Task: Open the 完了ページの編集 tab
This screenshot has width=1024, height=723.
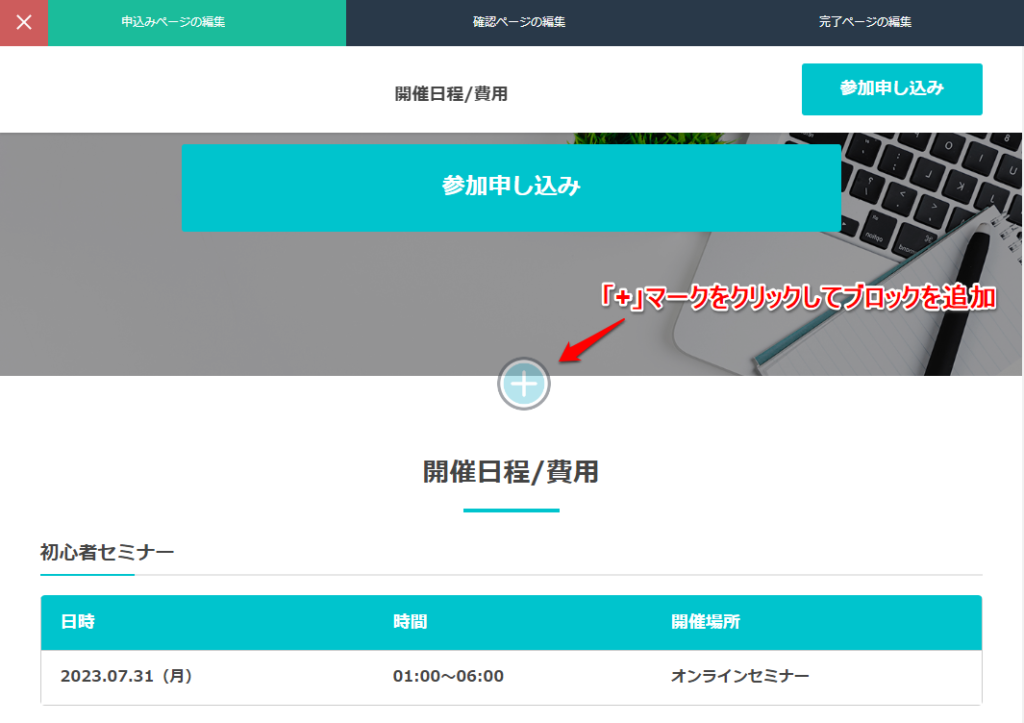Action: (865, 23)
